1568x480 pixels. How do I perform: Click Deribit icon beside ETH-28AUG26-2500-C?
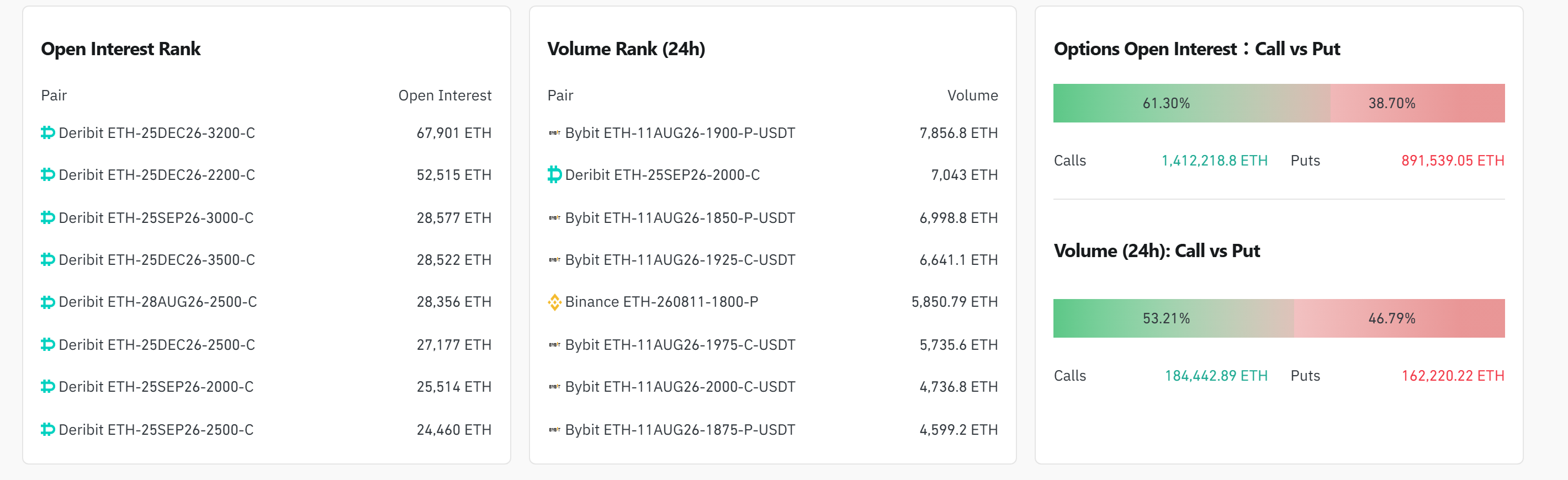point(48,302)
